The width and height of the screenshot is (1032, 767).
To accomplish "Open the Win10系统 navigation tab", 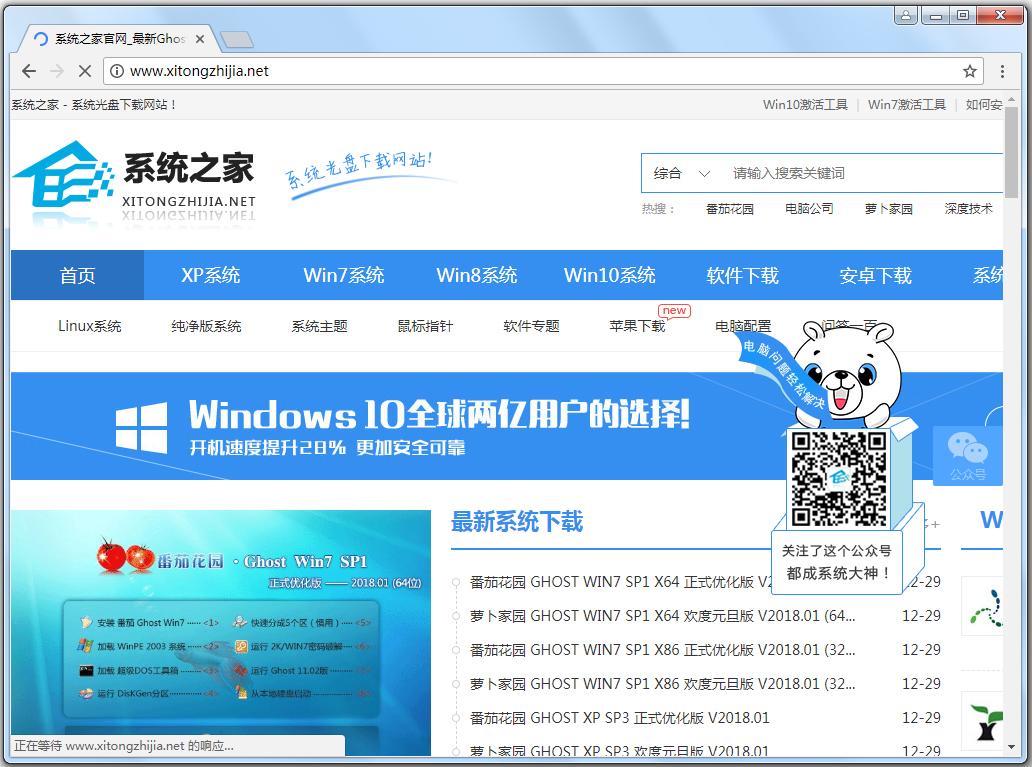I will [609, 275].
